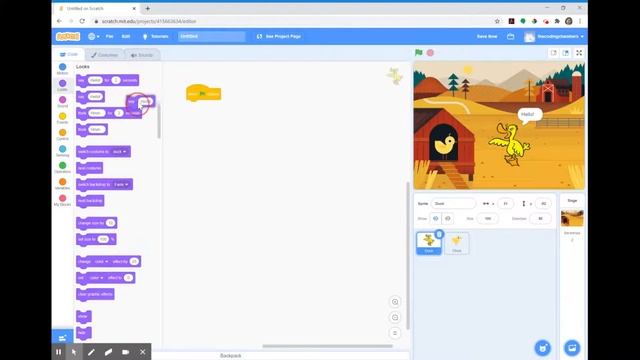Set sprite to shown (eye icon)
The height and width of the screenshot is (360, 640).
[x=436, y=219]
